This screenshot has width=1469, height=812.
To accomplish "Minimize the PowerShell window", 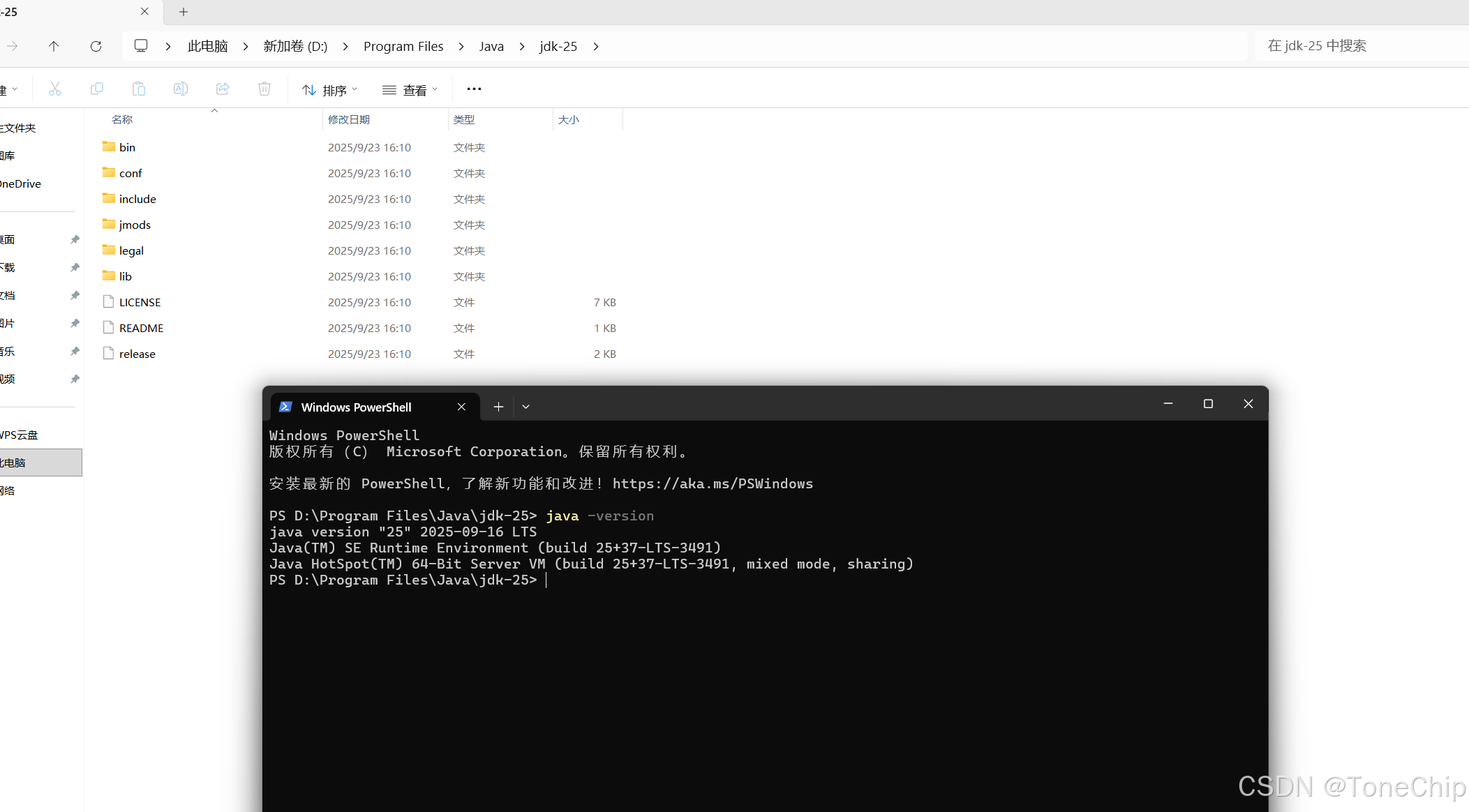I will [x=1168, y=404].
